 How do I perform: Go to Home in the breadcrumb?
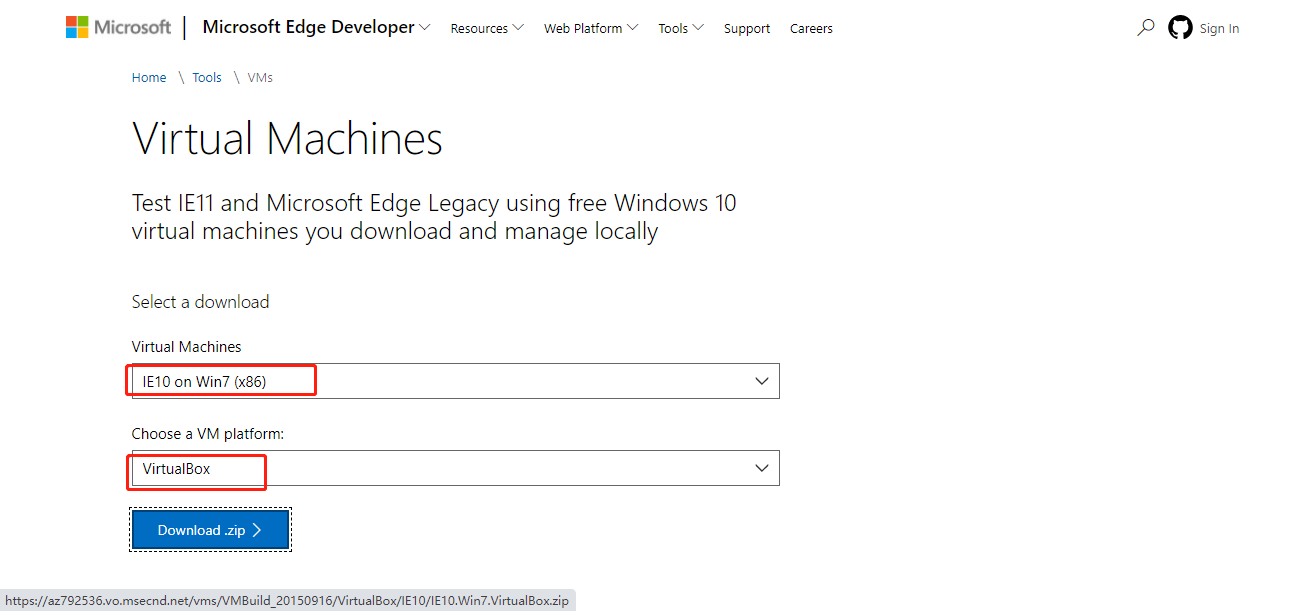149,77
